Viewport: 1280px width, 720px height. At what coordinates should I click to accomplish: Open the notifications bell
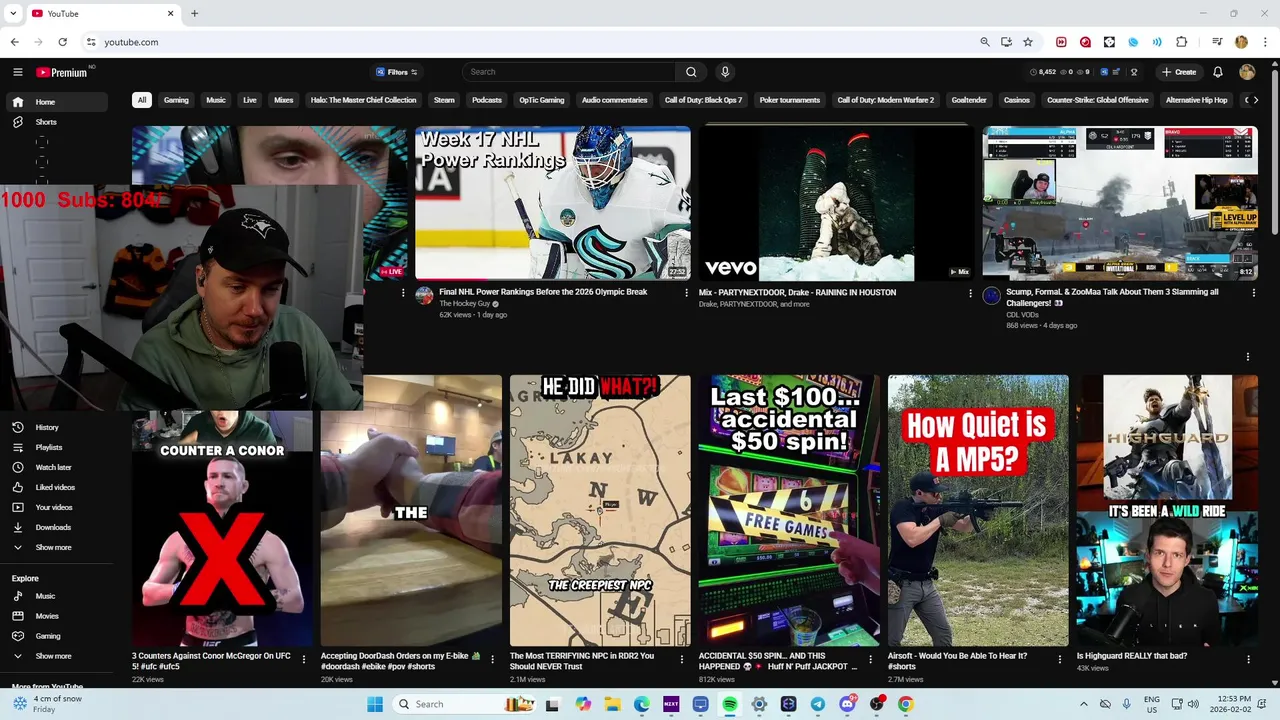pos(1218,72)
